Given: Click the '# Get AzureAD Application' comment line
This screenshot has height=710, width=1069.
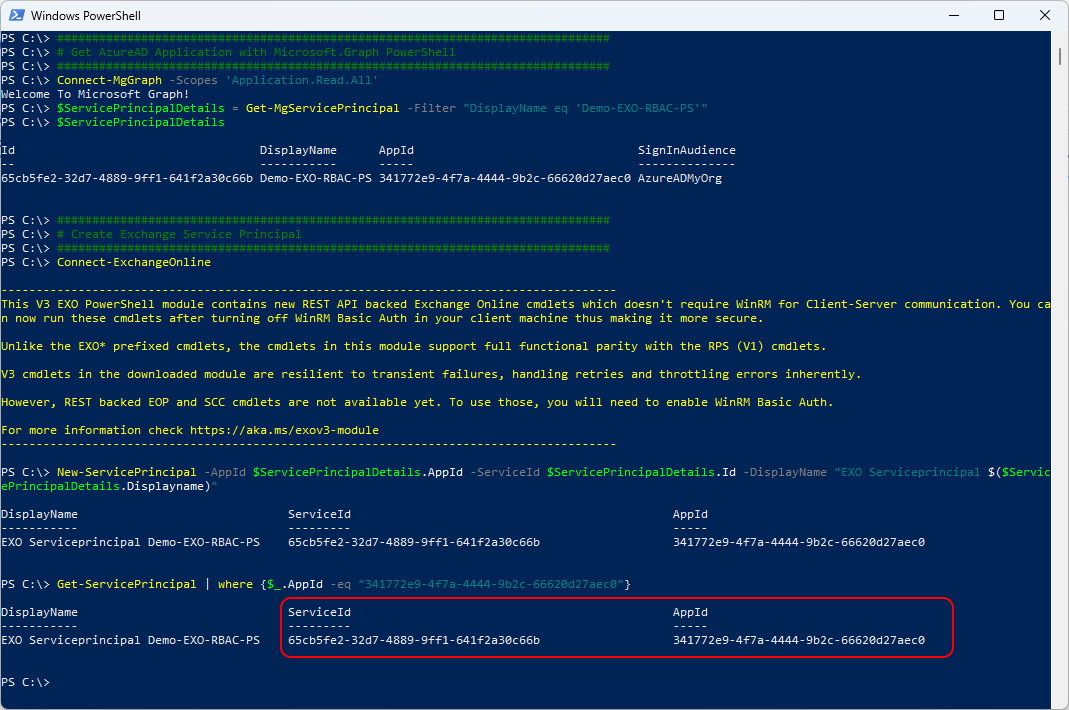Looking at the screenshot, I should (x=256, y=52).
